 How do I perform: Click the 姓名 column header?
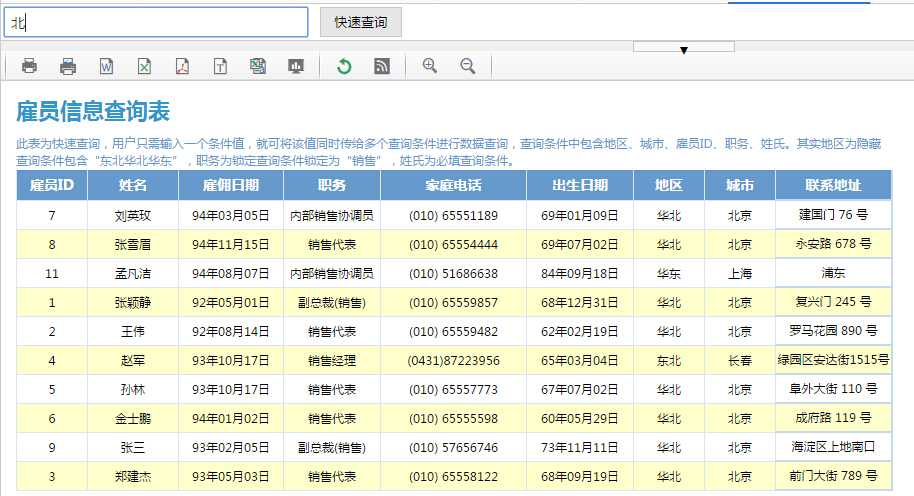tap(133, 185)
